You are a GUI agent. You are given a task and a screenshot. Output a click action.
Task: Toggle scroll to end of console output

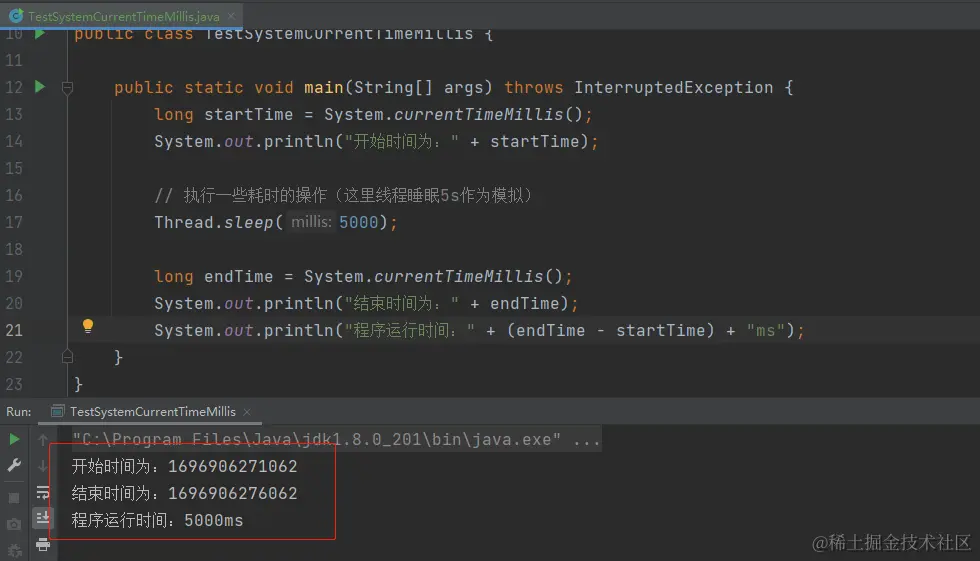42,518
